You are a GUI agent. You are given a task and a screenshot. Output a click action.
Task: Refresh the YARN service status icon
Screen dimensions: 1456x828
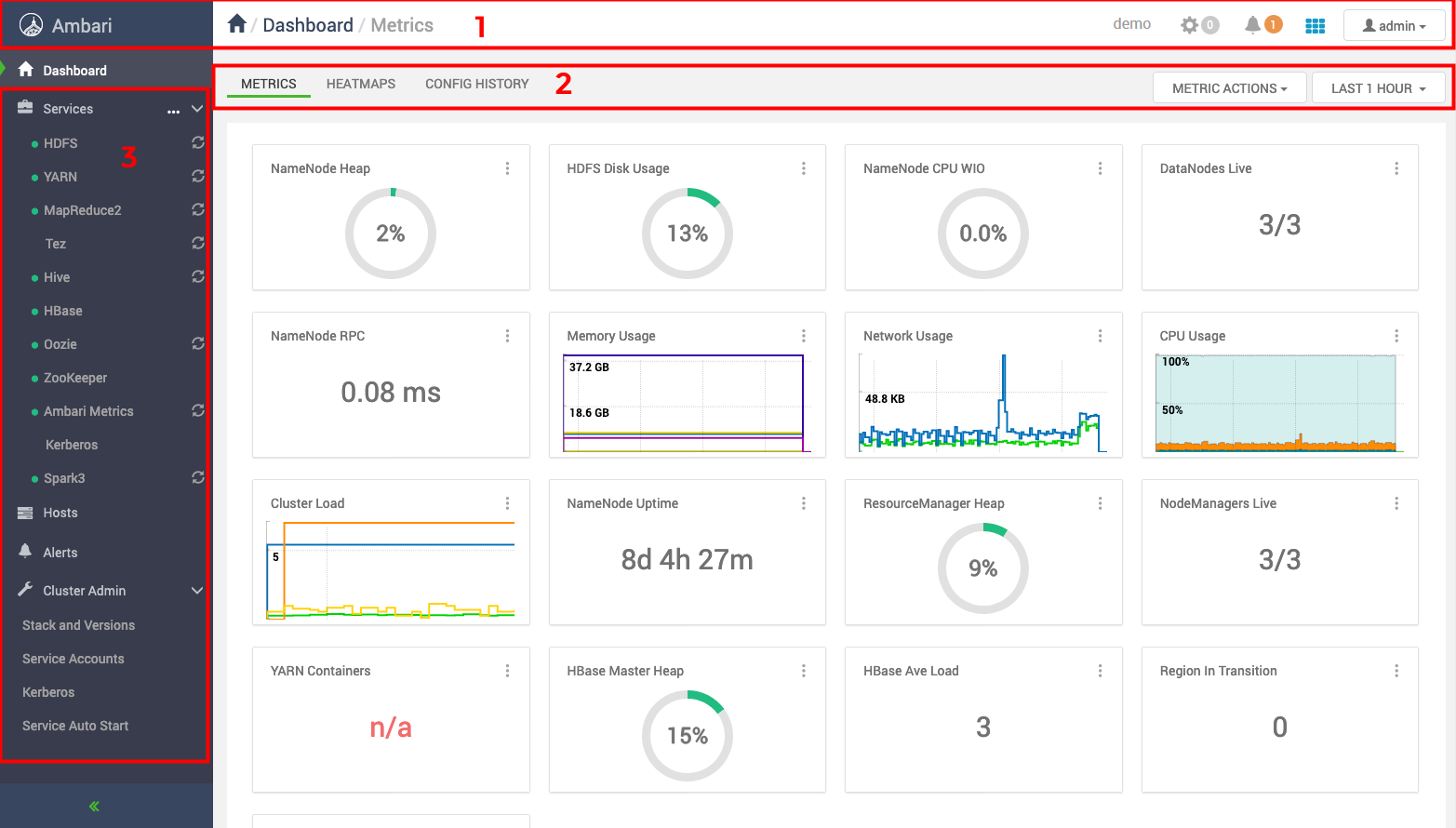(197, 176)
